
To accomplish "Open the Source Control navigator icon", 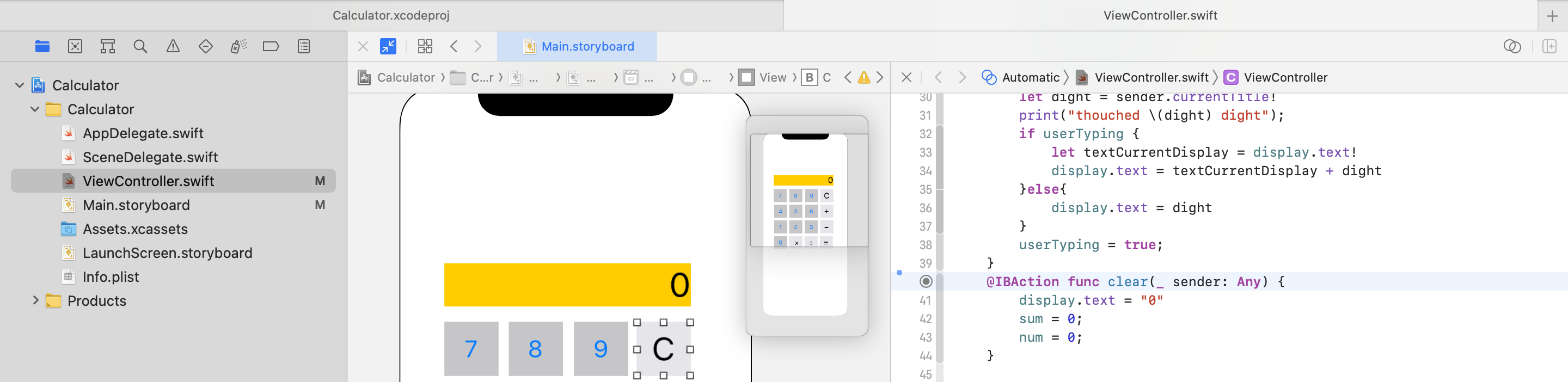I will point(75,46).
